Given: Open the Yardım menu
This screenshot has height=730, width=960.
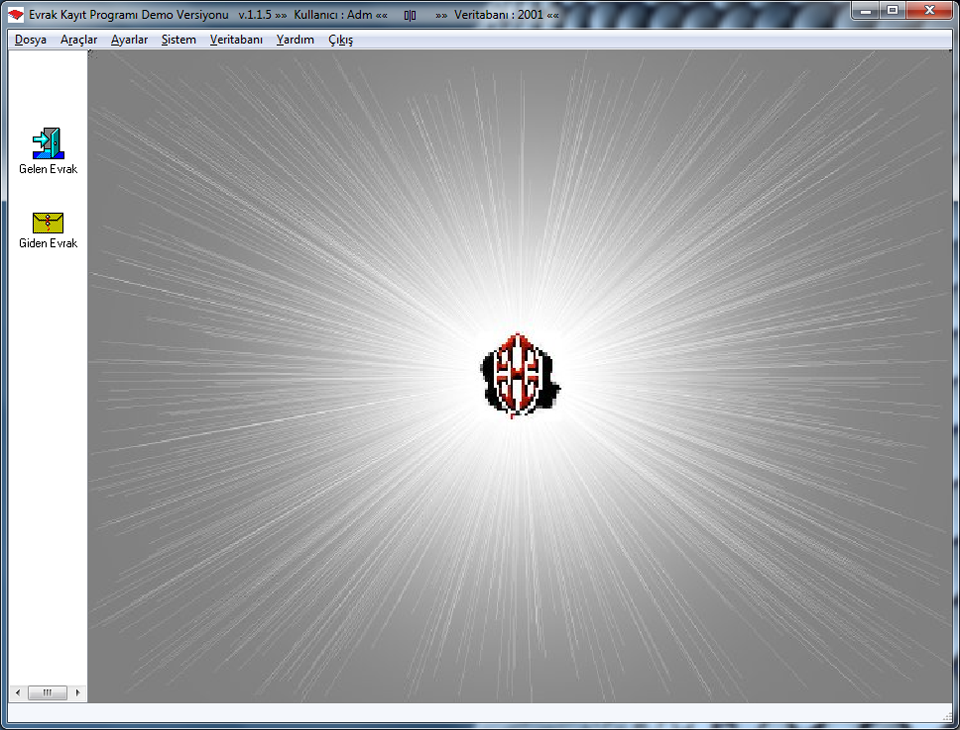Looking at the screenshot, I should [295, 40].
